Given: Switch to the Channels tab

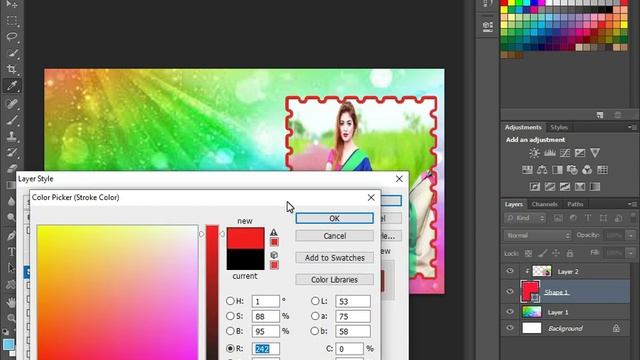Looking at the screenshot, I should [x=544, y=204].
